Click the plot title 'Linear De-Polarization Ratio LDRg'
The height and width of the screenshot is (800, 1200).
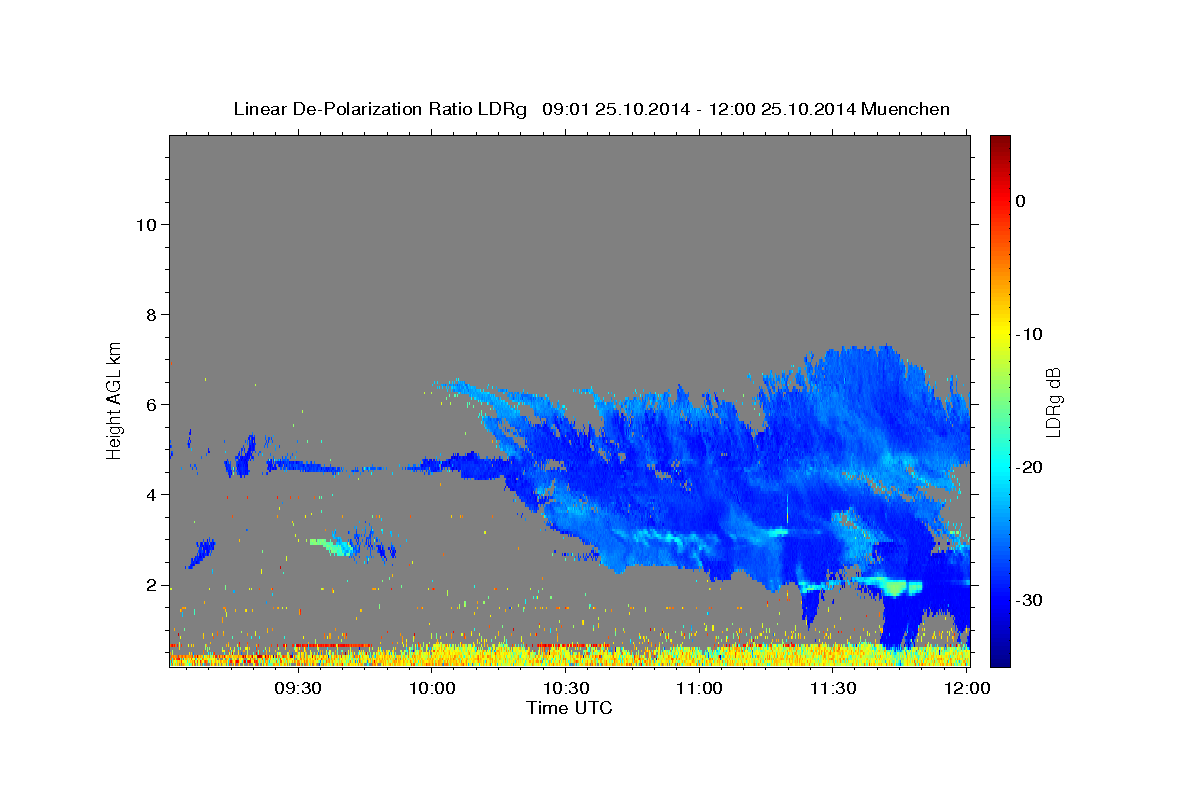point(380,109)
